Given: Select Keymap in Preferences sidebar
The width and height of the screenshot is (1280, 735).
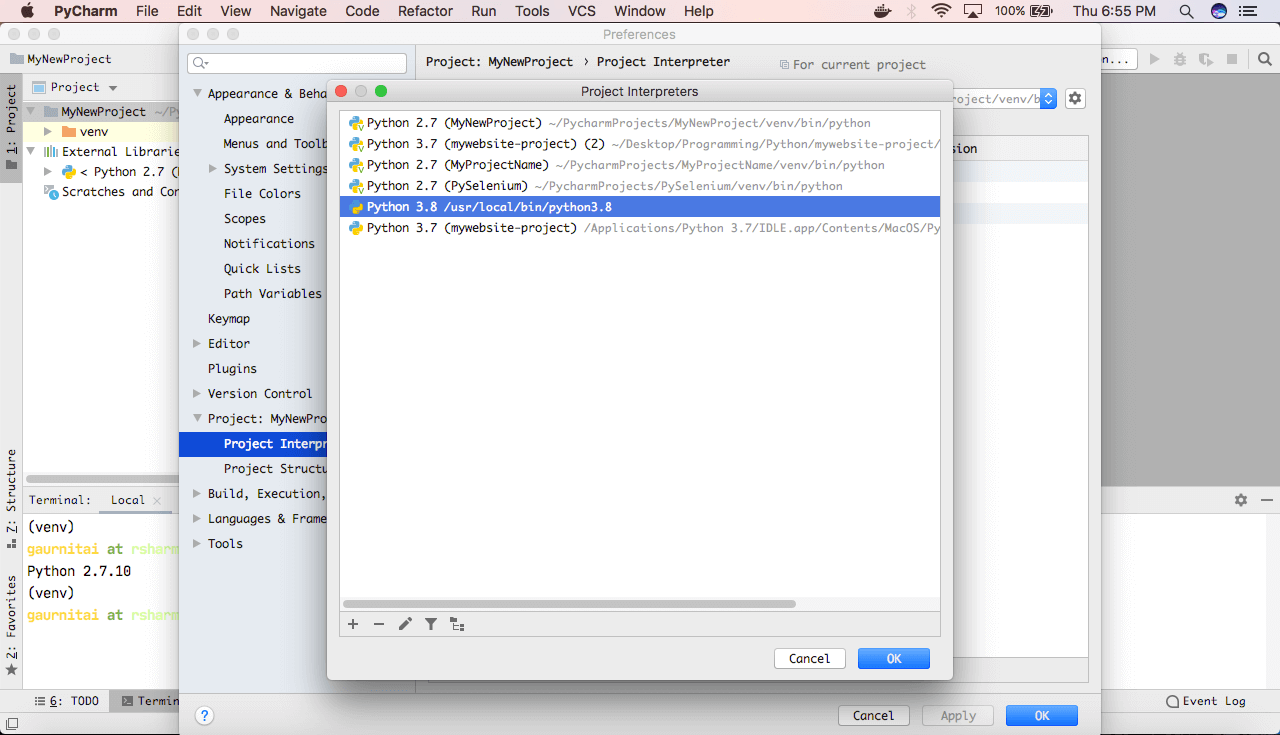Looking at the screenshot, I should 229,318.
